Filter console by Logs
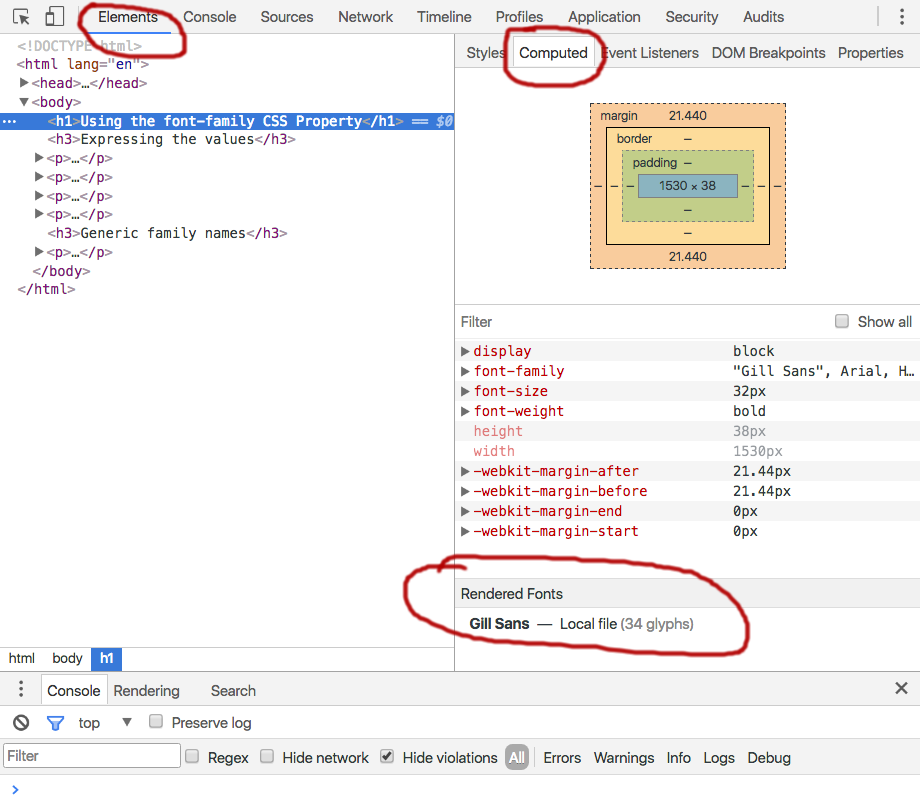The height and width of the screenshot is (807, 920). (719, 758)
